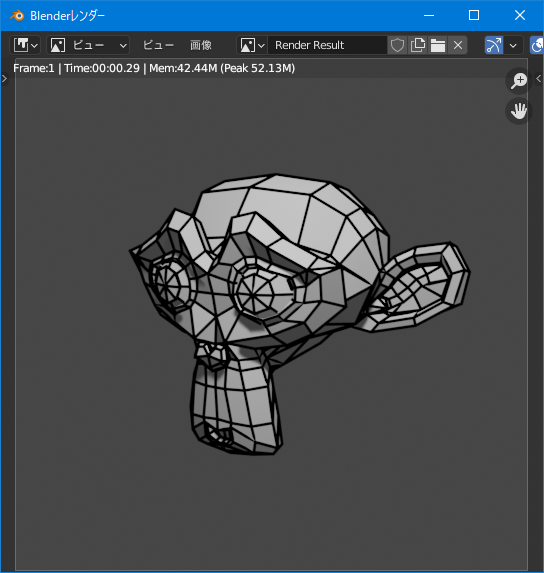Toggle the gizmo display button
544x573 pixels.
tap(494, 45)
